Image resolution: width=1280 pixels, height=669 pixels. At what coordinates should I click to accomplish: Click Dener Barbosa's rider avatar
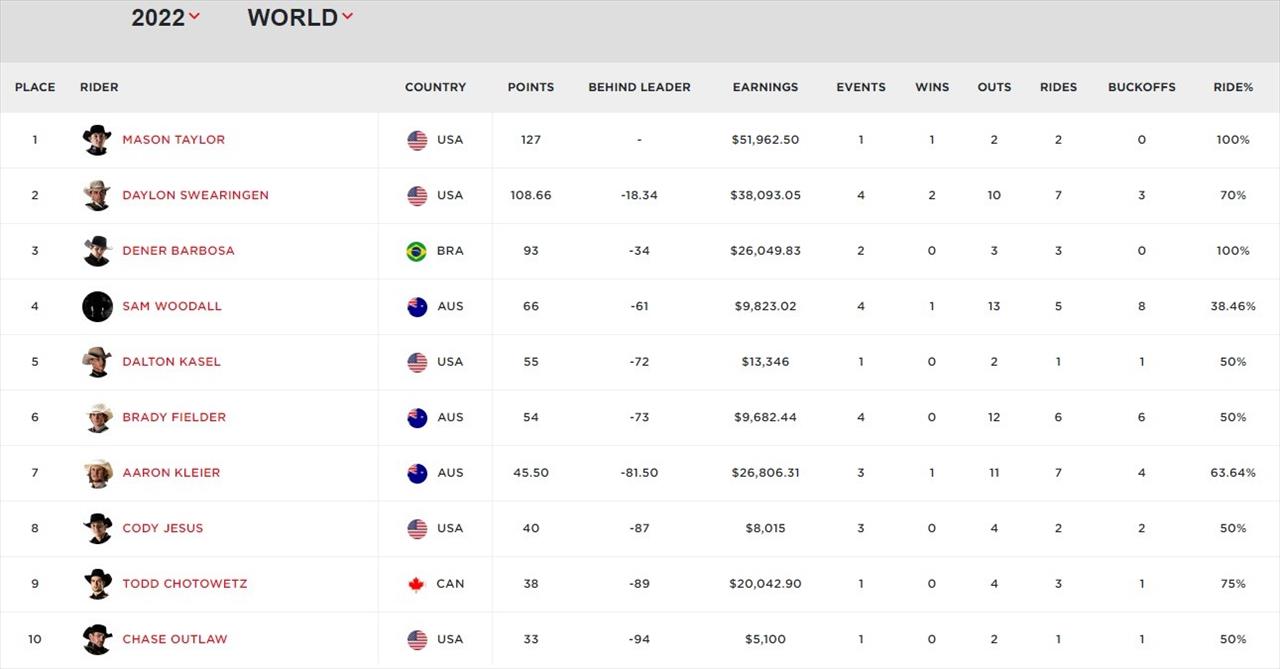(97, 251)
